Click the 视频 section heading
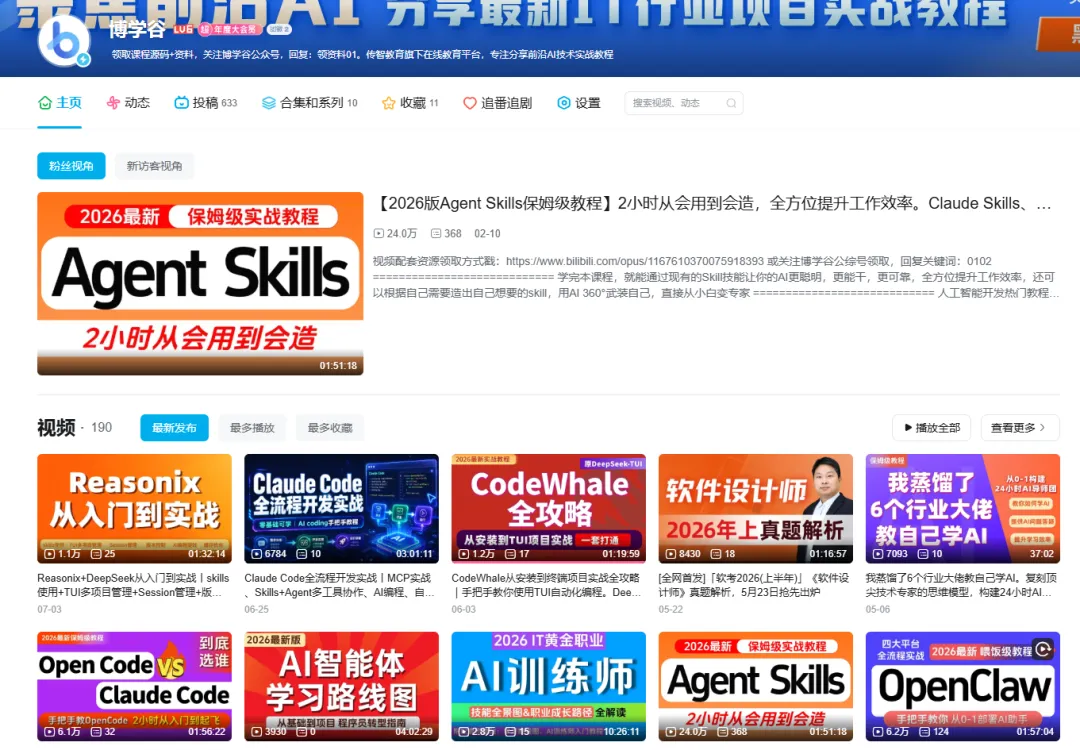This screenshot has width=1080, height=750. pos(56,428)
